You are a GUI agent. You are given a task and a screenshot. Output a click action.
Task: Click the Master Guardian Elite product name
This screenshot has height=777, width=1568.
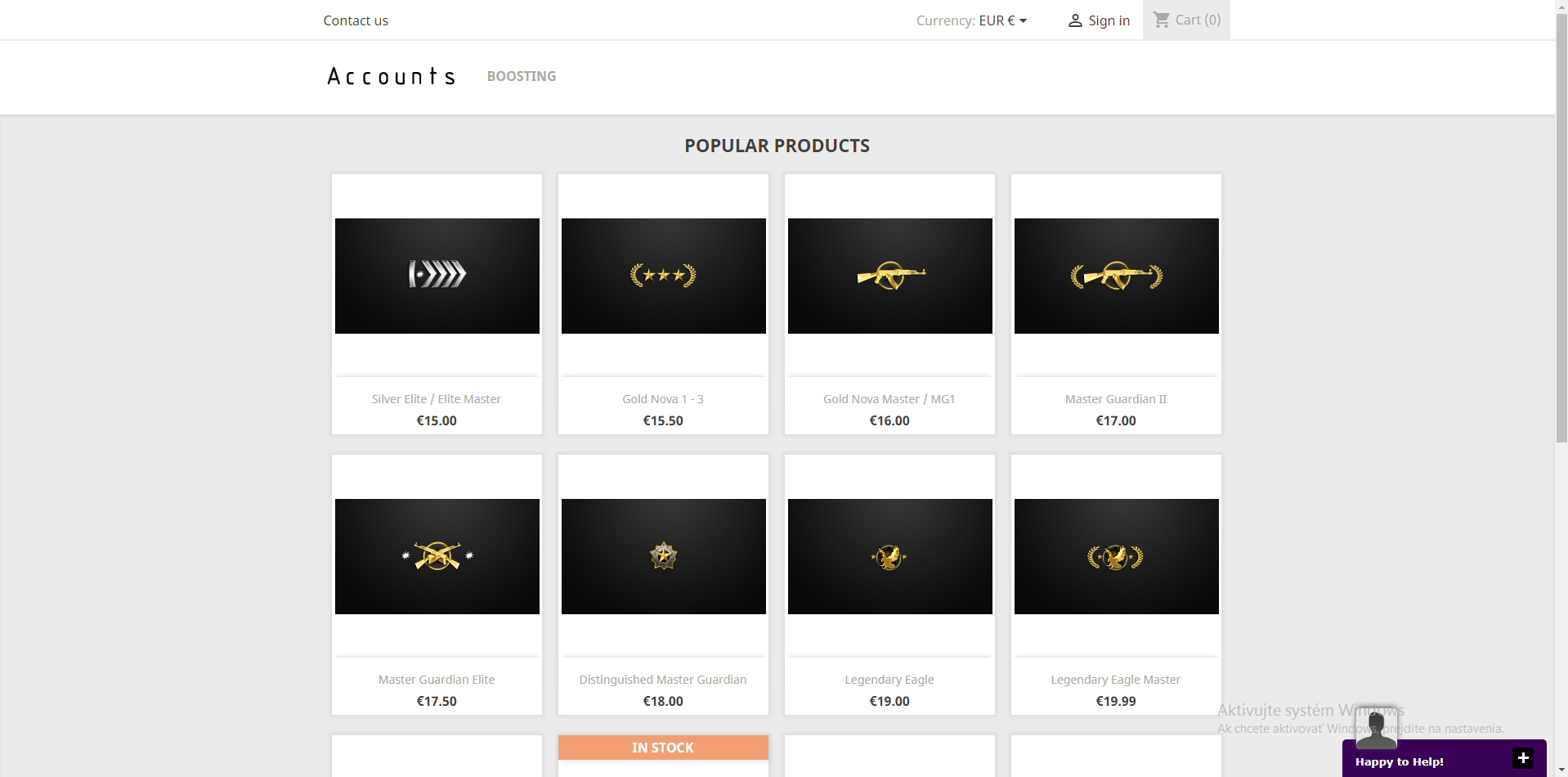coord(436,680)
